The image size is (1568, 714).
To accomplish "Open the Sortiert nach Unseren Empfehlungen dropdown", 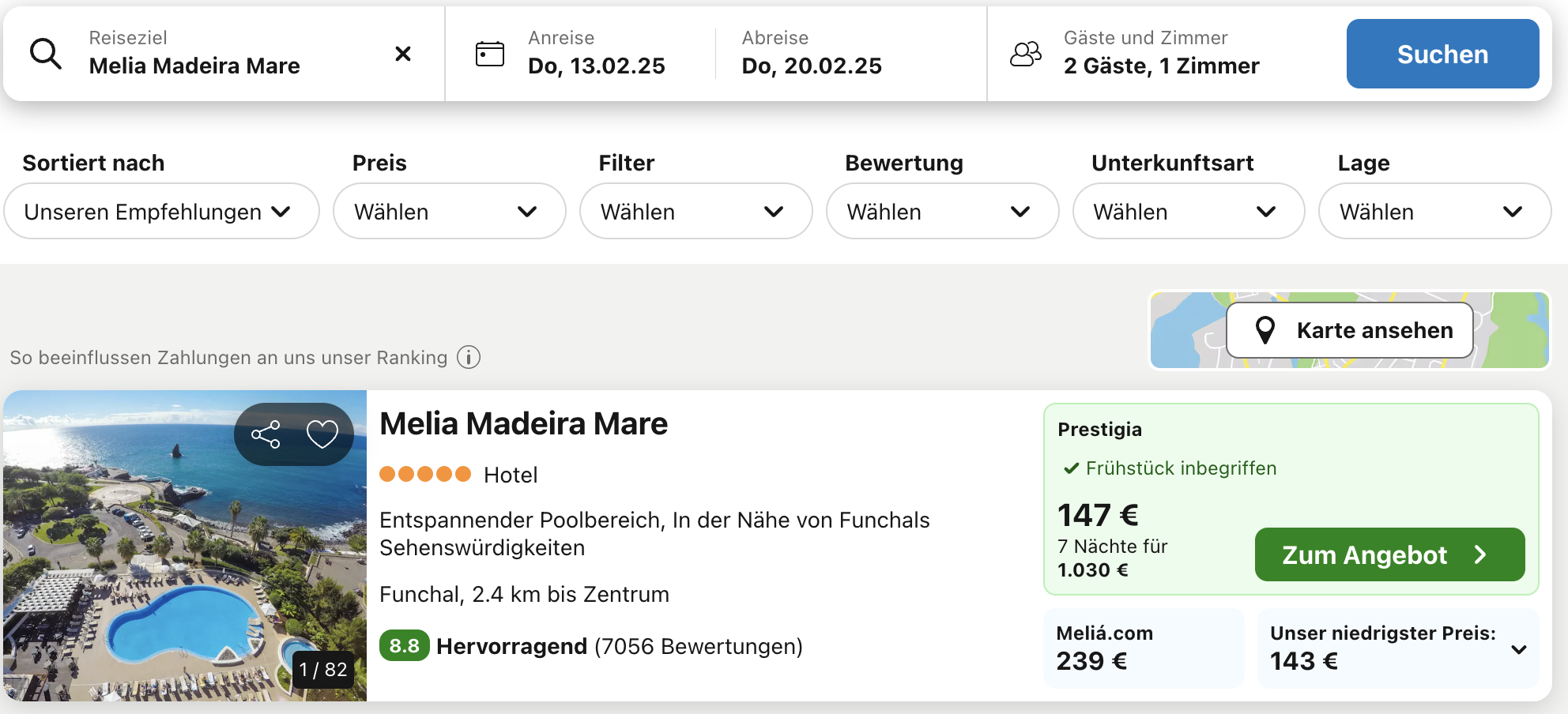I will point(162,211).
